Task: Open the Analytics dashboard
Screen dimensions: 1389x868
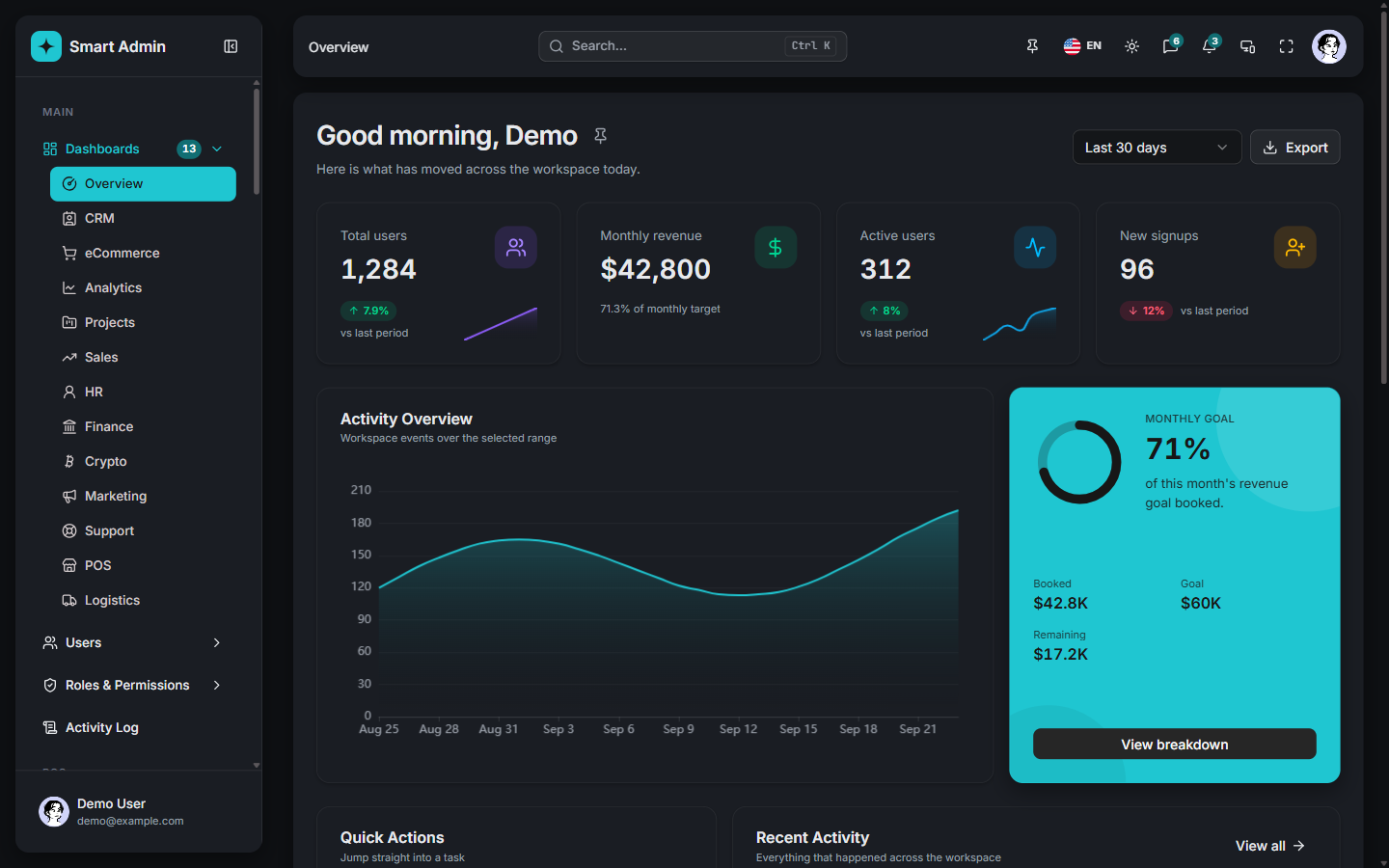Action: [143, 288]
